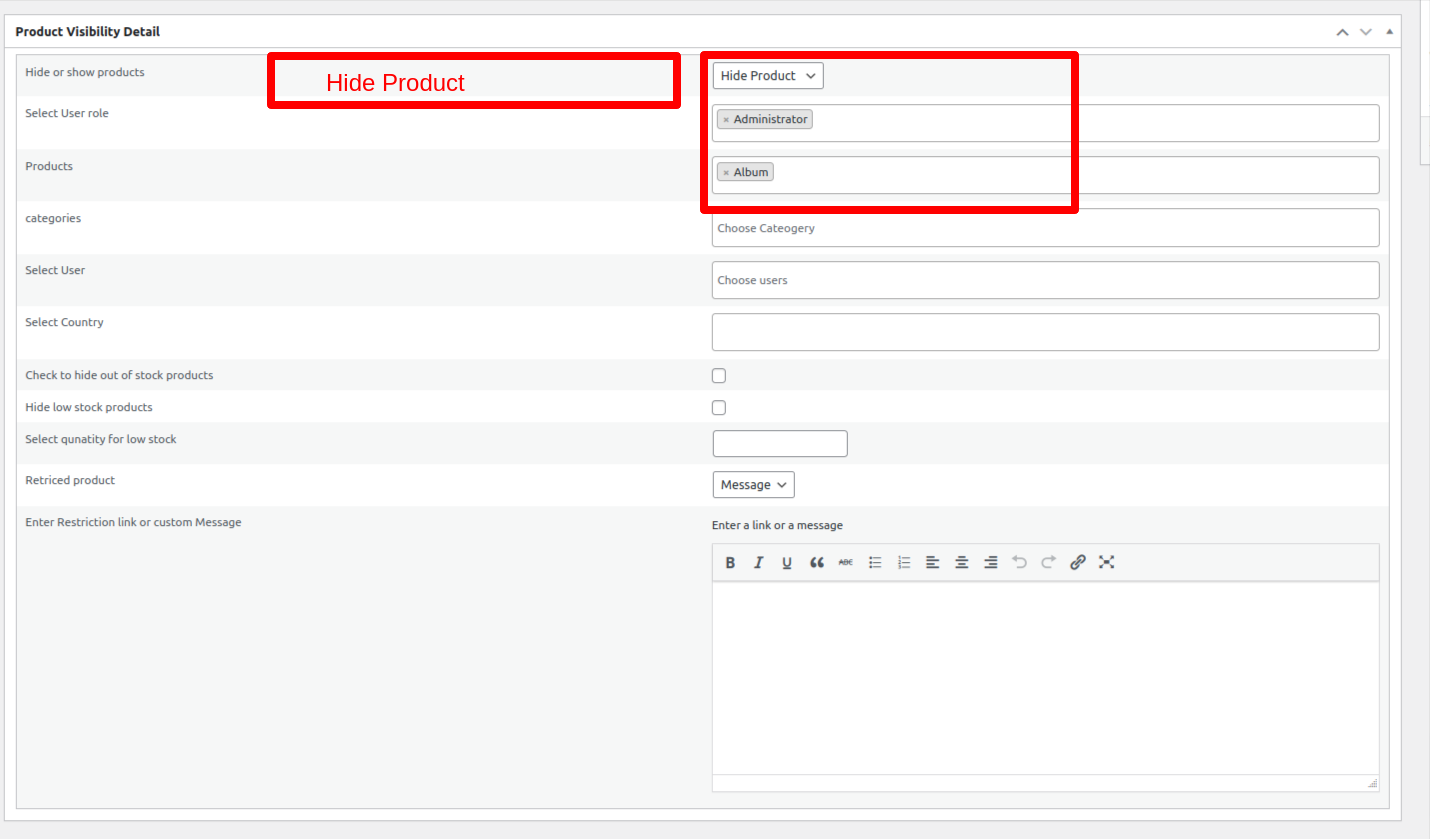The width and height of the screenshot is (1430, 839).
Task: Open the Message restriction type dropdown
Action: 754,485
